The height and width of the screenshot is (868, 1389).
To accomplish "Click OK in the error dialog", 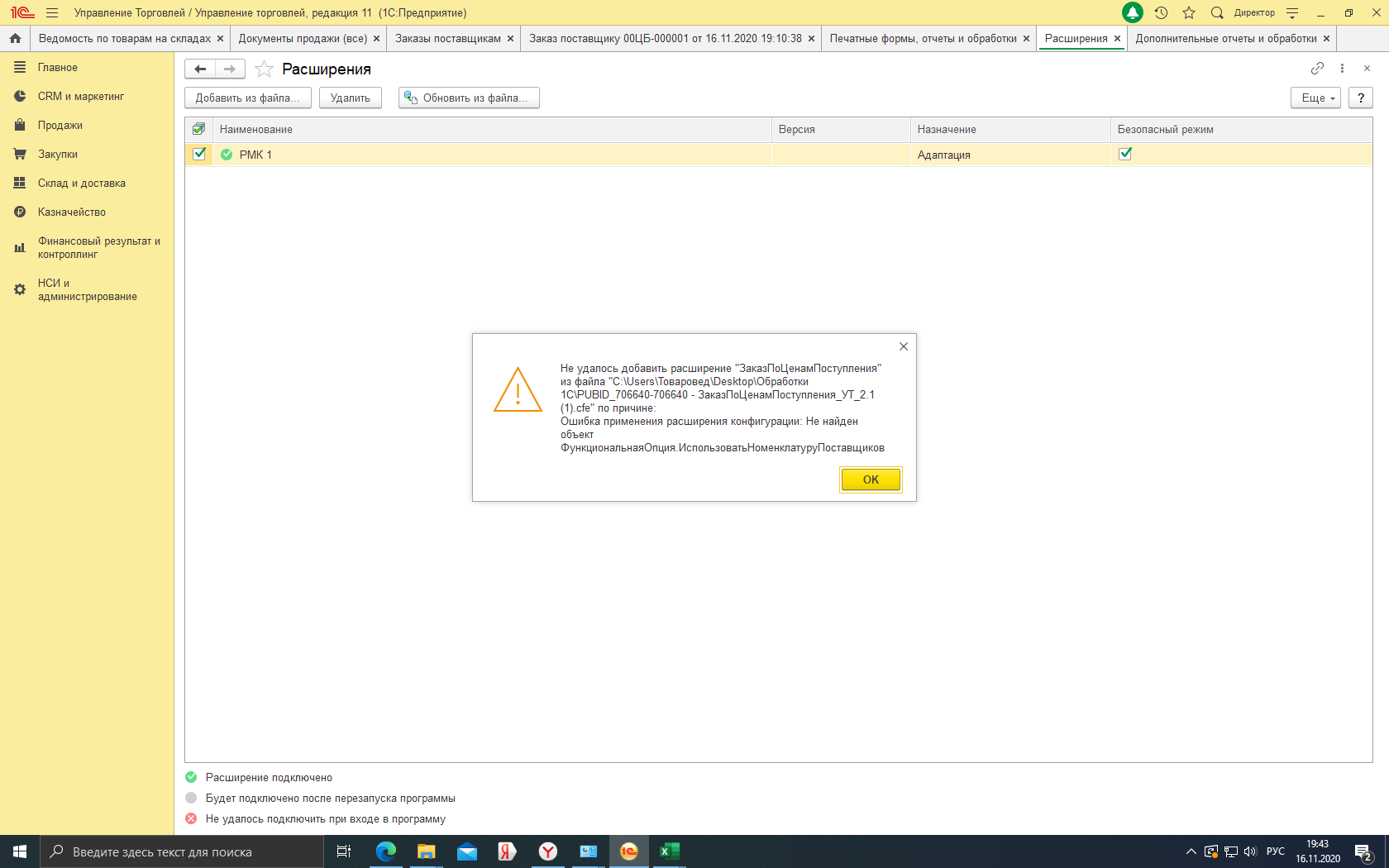I will (871, 479).
